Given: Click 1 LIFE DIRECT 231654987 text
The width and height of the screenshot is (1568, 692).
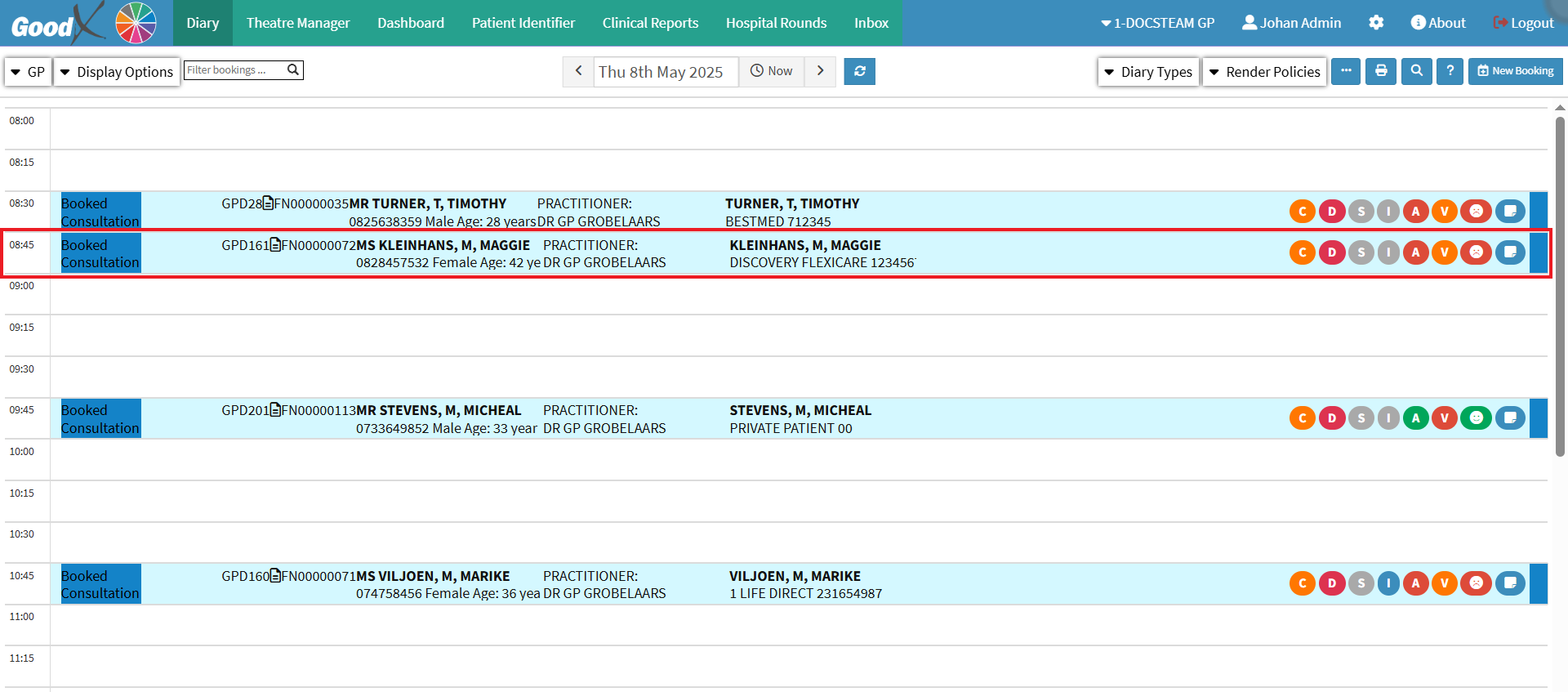Looking at the screenshot, I should pos(805,593).
